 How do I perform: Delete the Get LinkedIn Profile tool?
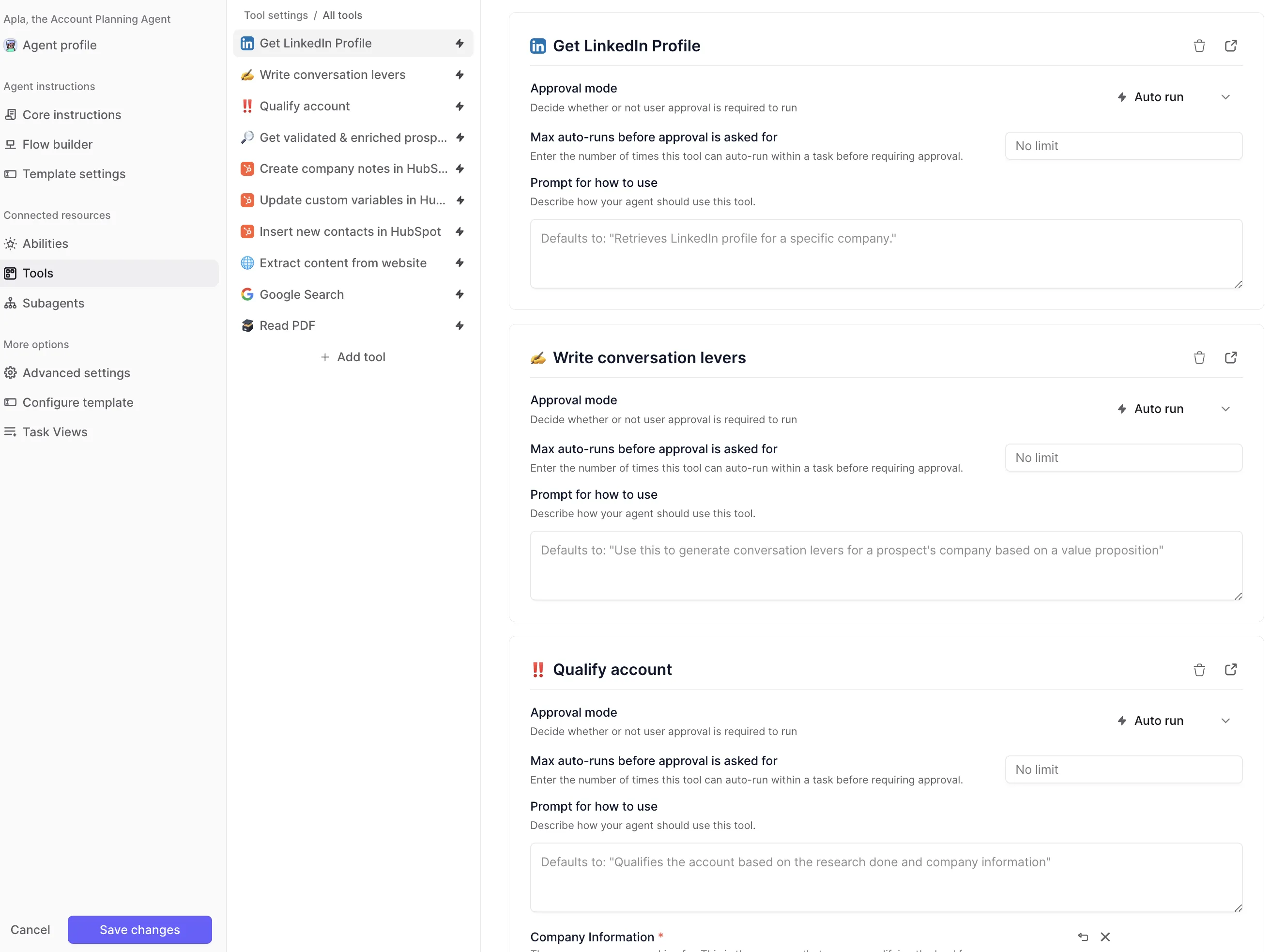pos(1199,46)
